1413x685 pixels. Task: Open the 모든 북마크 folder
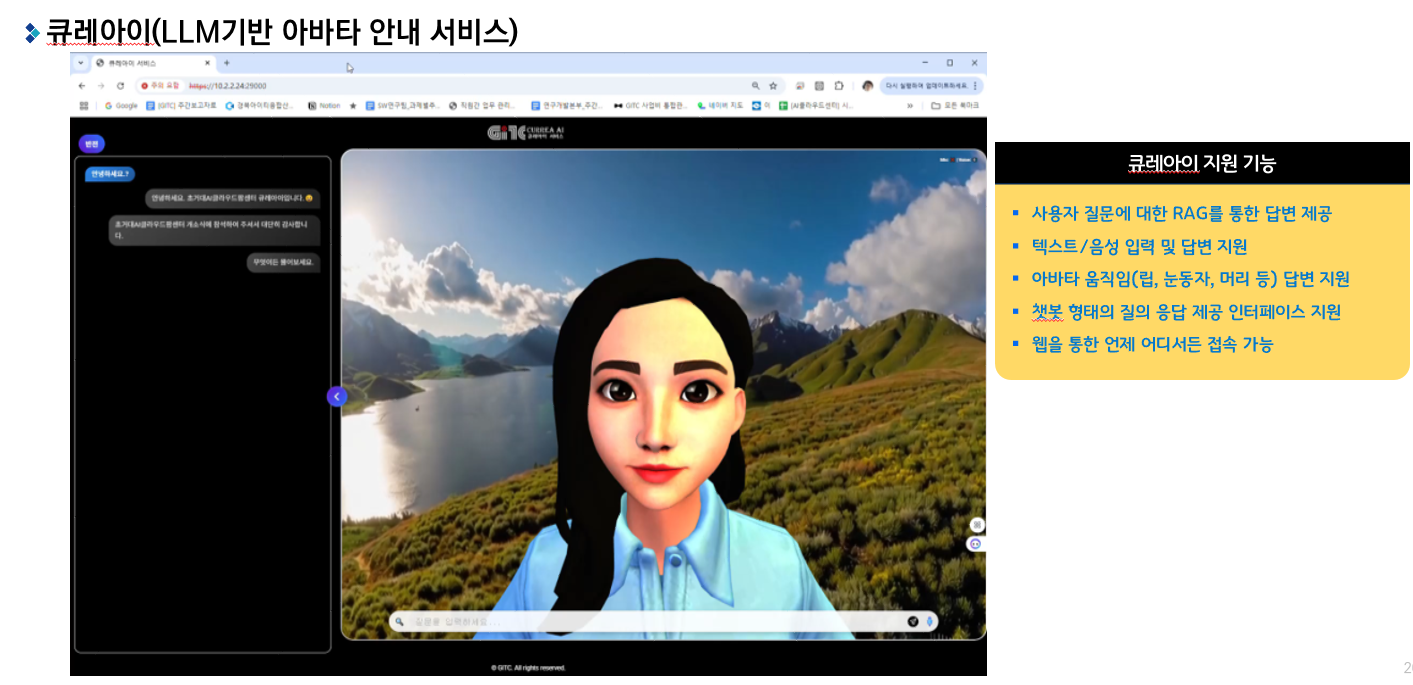955,105
